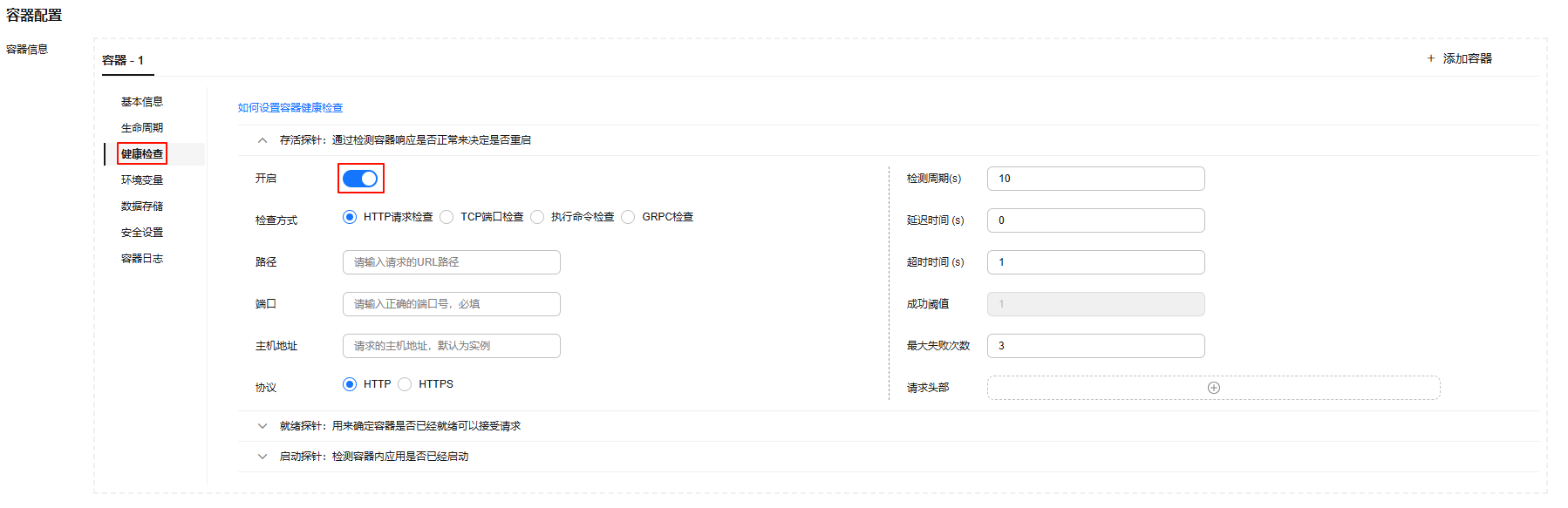Select HTTP请求检查 radio option
Viewport: 1568px width, 508px height.
pyautogui.click(x=350, y=217)
